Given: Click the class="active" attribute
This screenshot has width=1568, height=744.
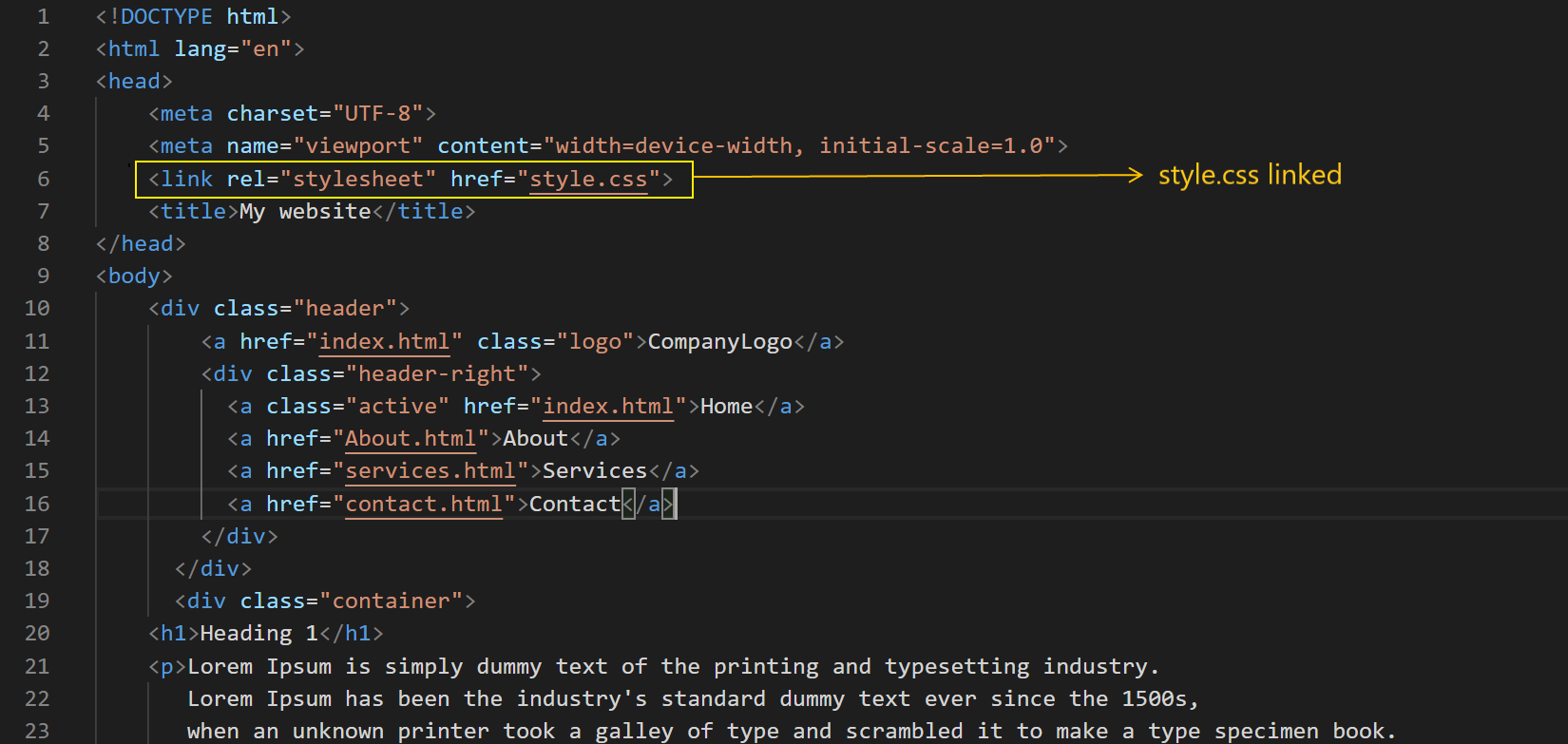Looking at the screenshot, I should (358, 406).
